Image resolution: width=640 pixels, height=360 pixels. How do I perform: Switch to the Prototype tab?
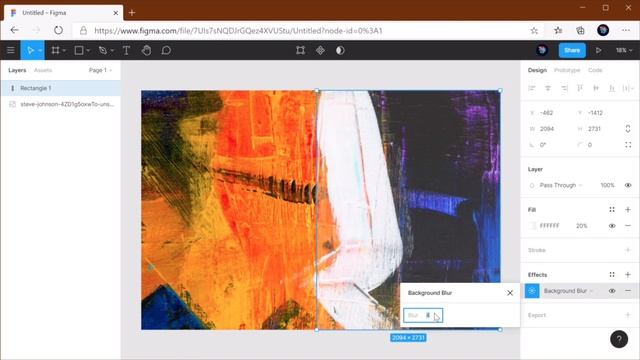[567, 70]
